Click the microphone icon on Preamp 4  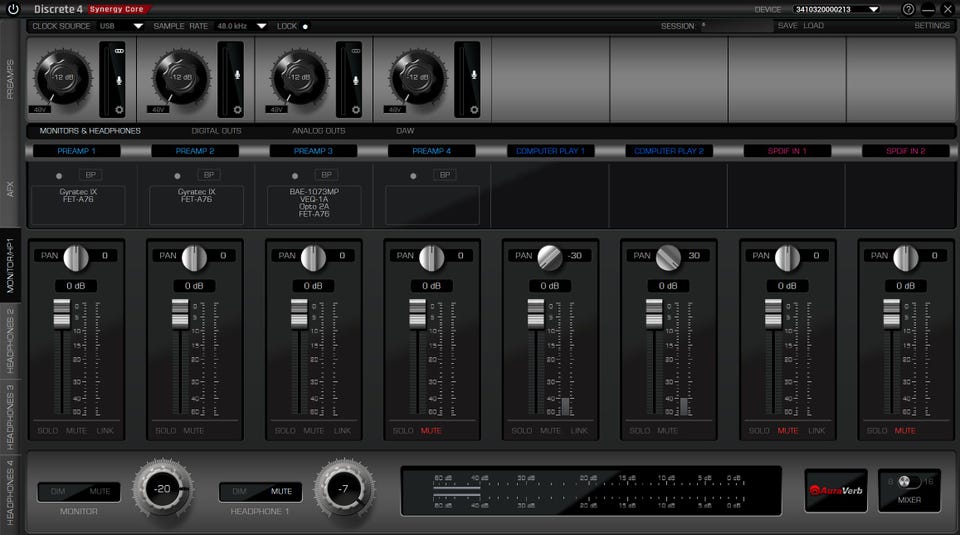click(473, 75)
